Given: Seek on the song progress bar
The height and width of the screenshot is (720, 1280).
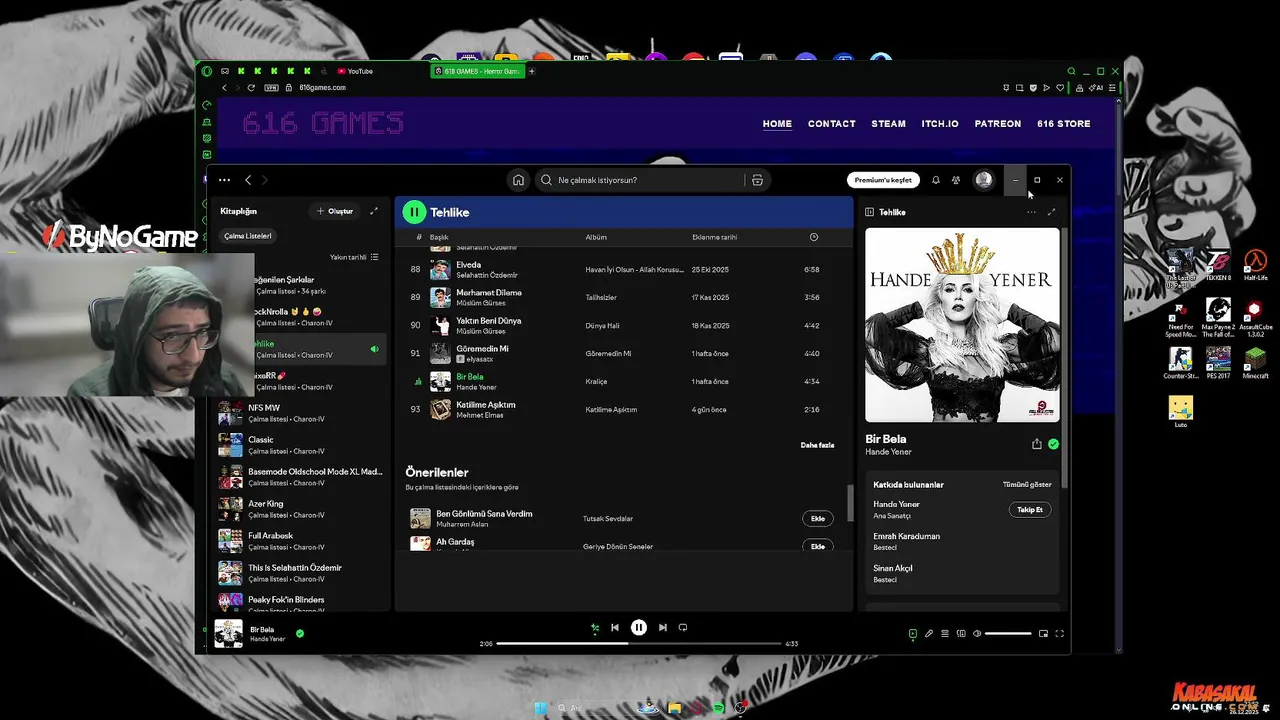Looking at the screenshot, I should coord(639,643).
